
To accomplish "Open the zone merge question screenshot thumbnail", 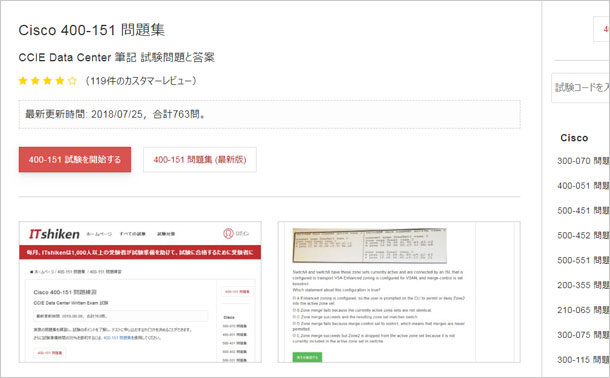I will click(399, 292).
